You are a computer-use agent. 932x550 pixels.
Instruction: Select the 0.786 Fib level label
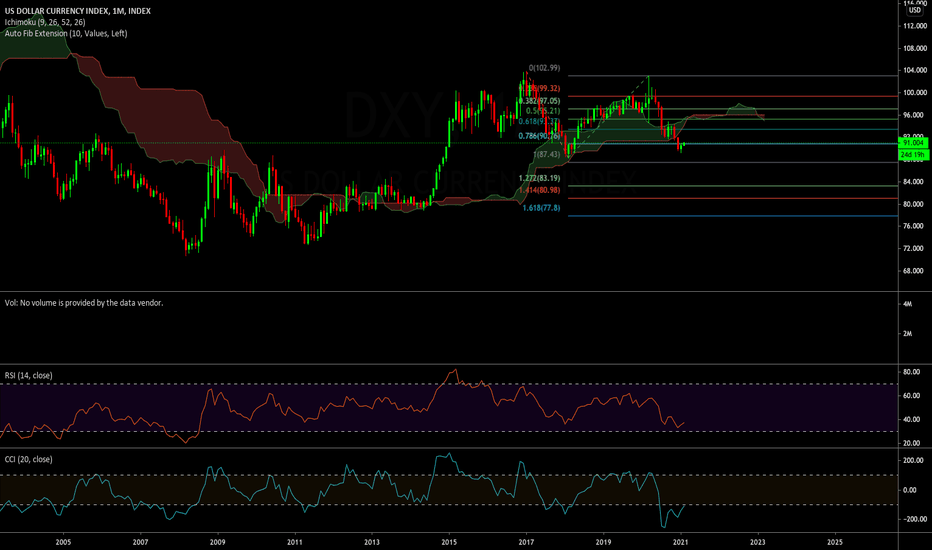[x=539, y=136]
